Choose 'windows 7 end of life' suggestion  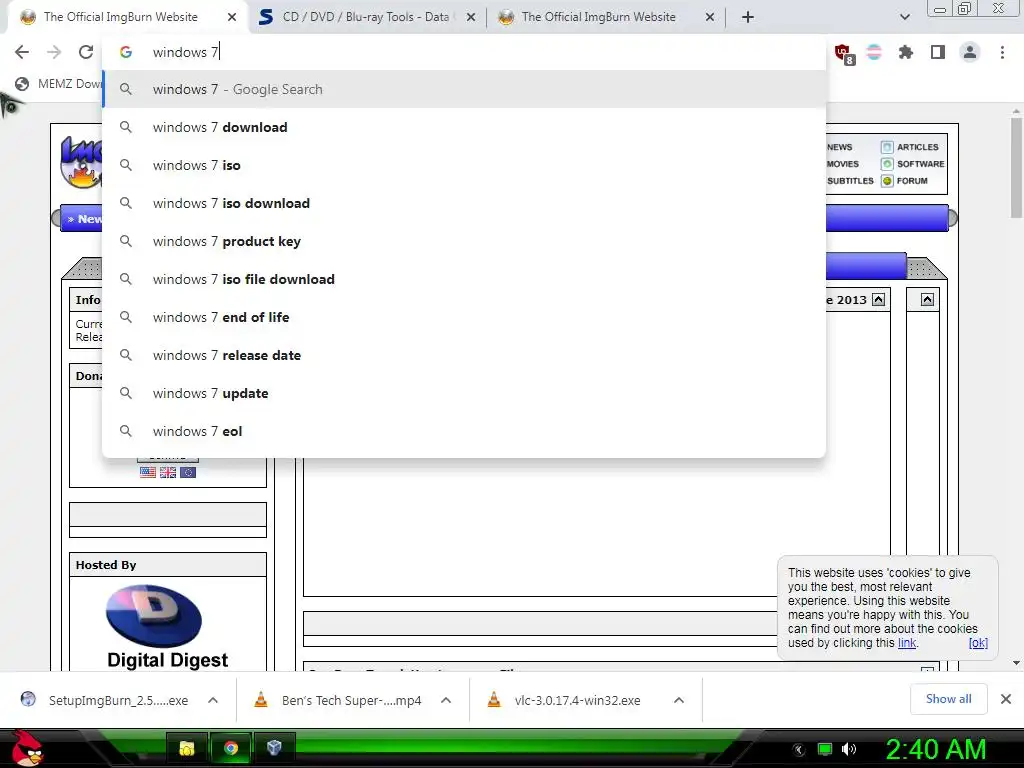click(x=464, y=317)
